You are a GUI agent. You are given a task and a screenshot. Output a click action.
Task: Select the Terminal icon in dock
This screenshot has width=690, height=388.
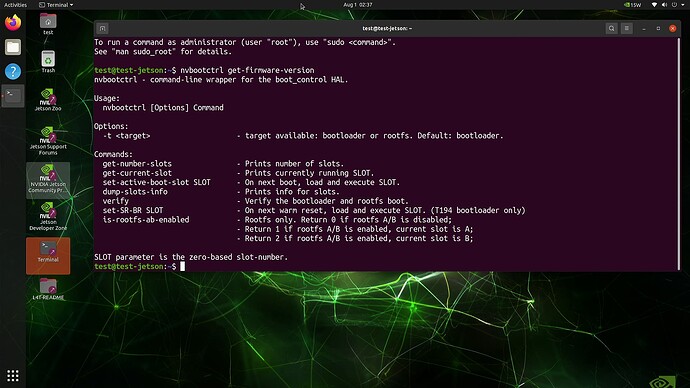(13, 96)
